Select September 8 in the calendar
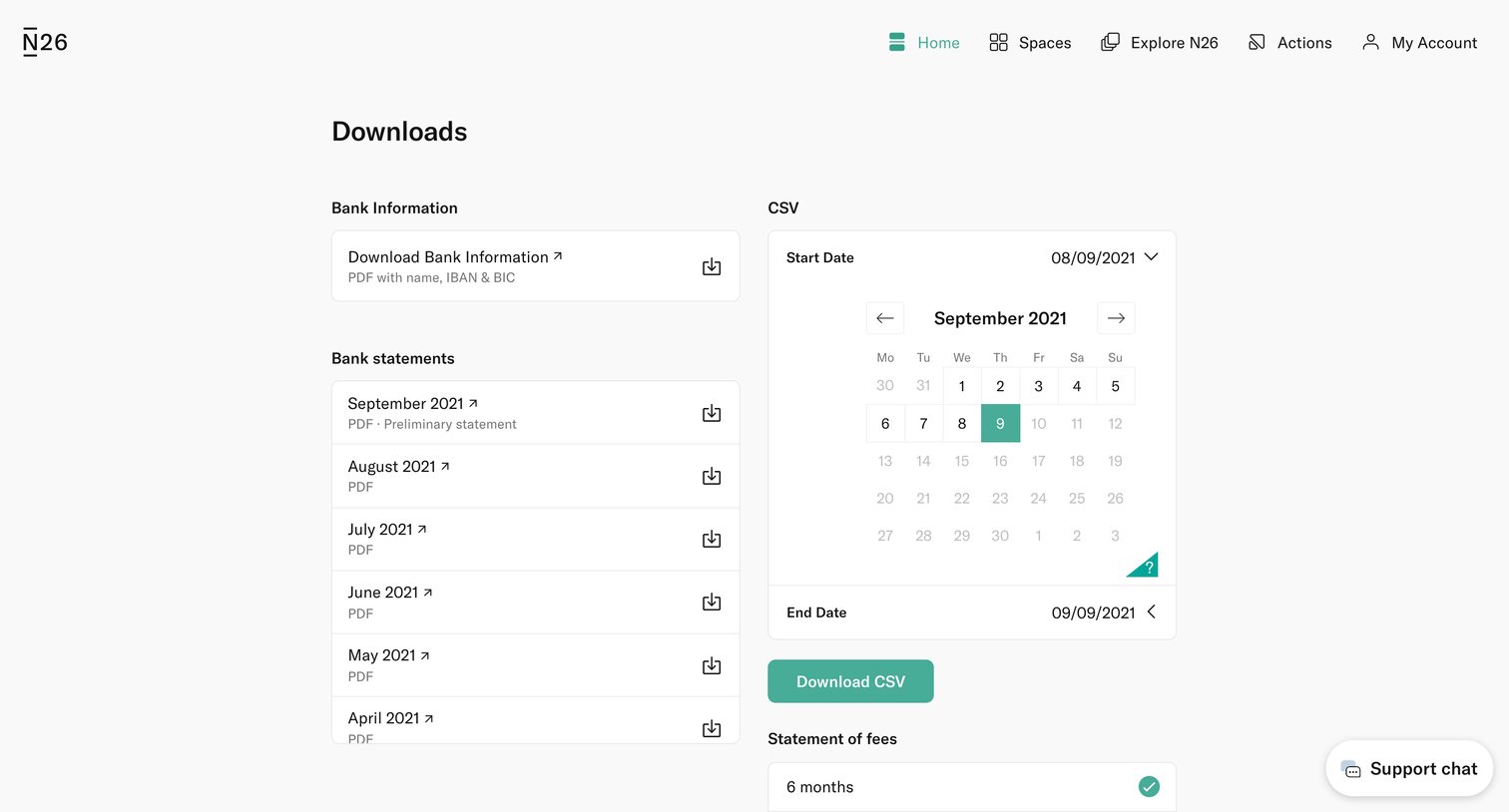Viewport: 1509px width, 812px height. (962, 423)
